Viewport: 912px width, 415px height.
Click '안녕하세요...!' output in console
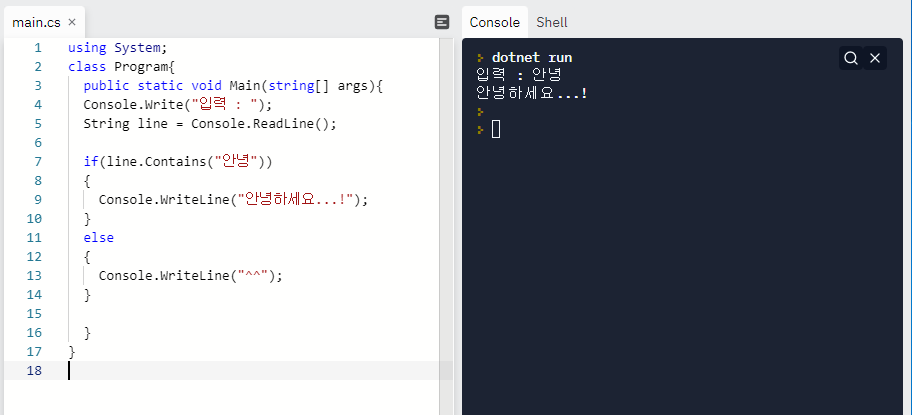point(532,93)
